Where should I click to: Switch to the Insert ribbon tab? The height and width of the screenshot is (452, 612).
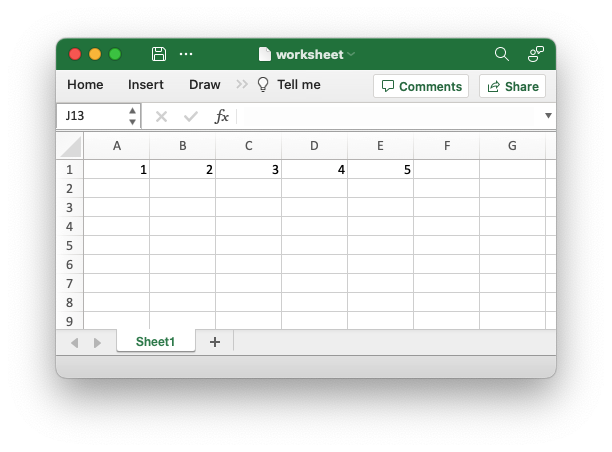pyautogui.click(x=146, y=85)
